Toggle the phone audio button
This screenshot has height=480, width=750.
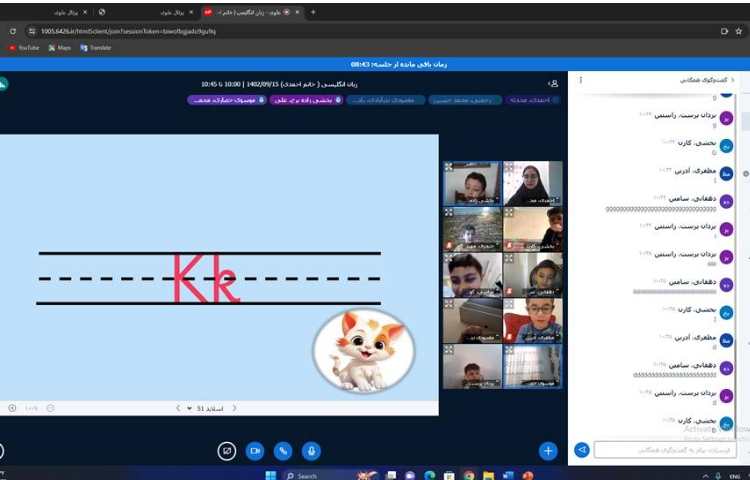283,451
